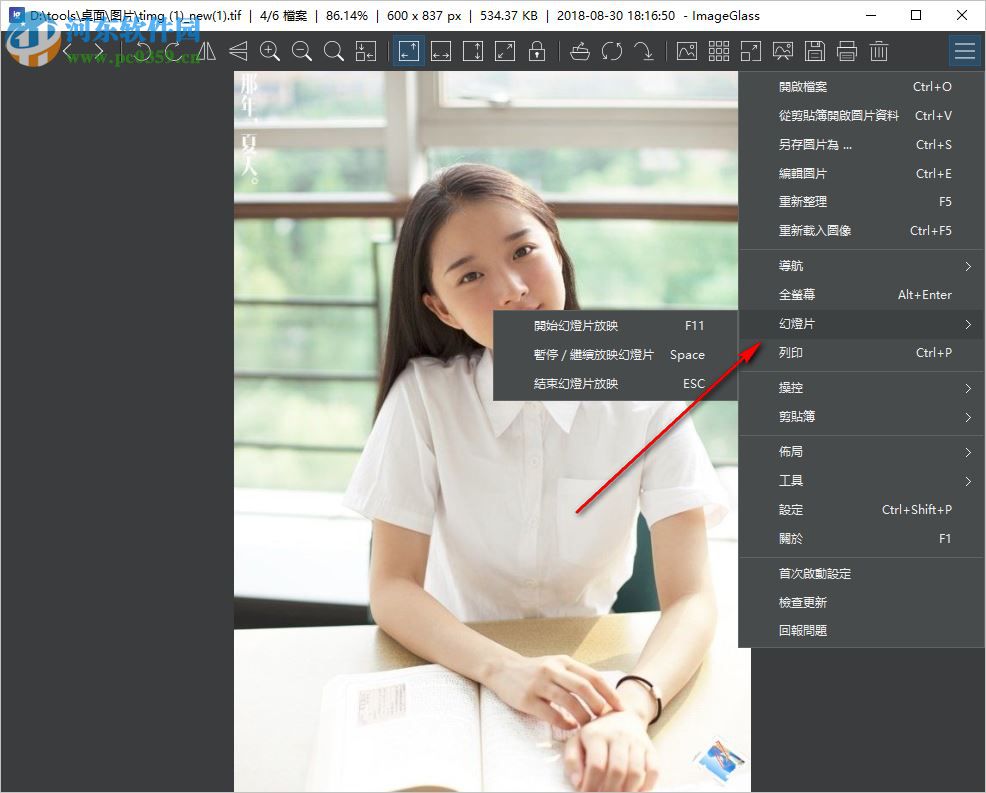Screen dimensions: 986x793
Task: Toggle the thumbnail gallery bar
Action: (x=719, y=51)
